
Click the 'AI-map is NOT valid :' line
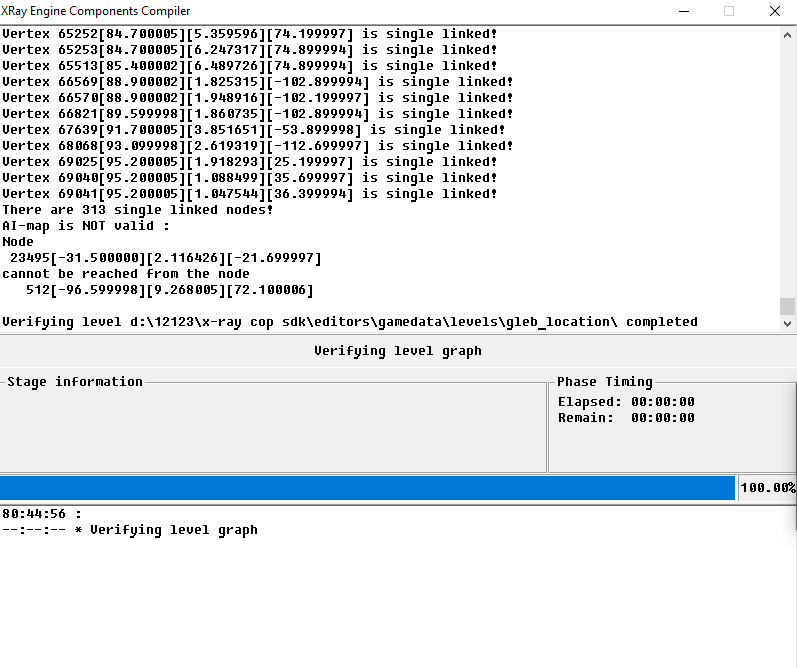(x=86, y=226)
